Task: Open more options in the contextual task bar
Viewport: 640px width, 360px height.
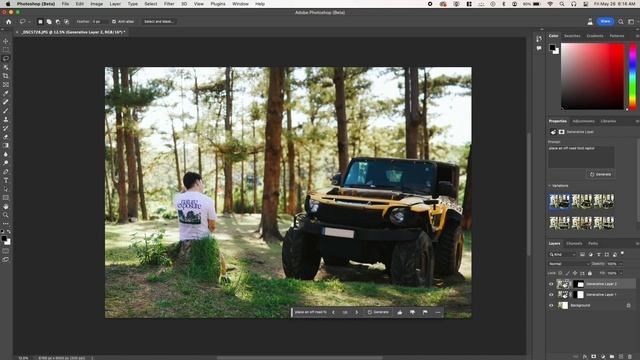Action: click(x=438, y=312)
